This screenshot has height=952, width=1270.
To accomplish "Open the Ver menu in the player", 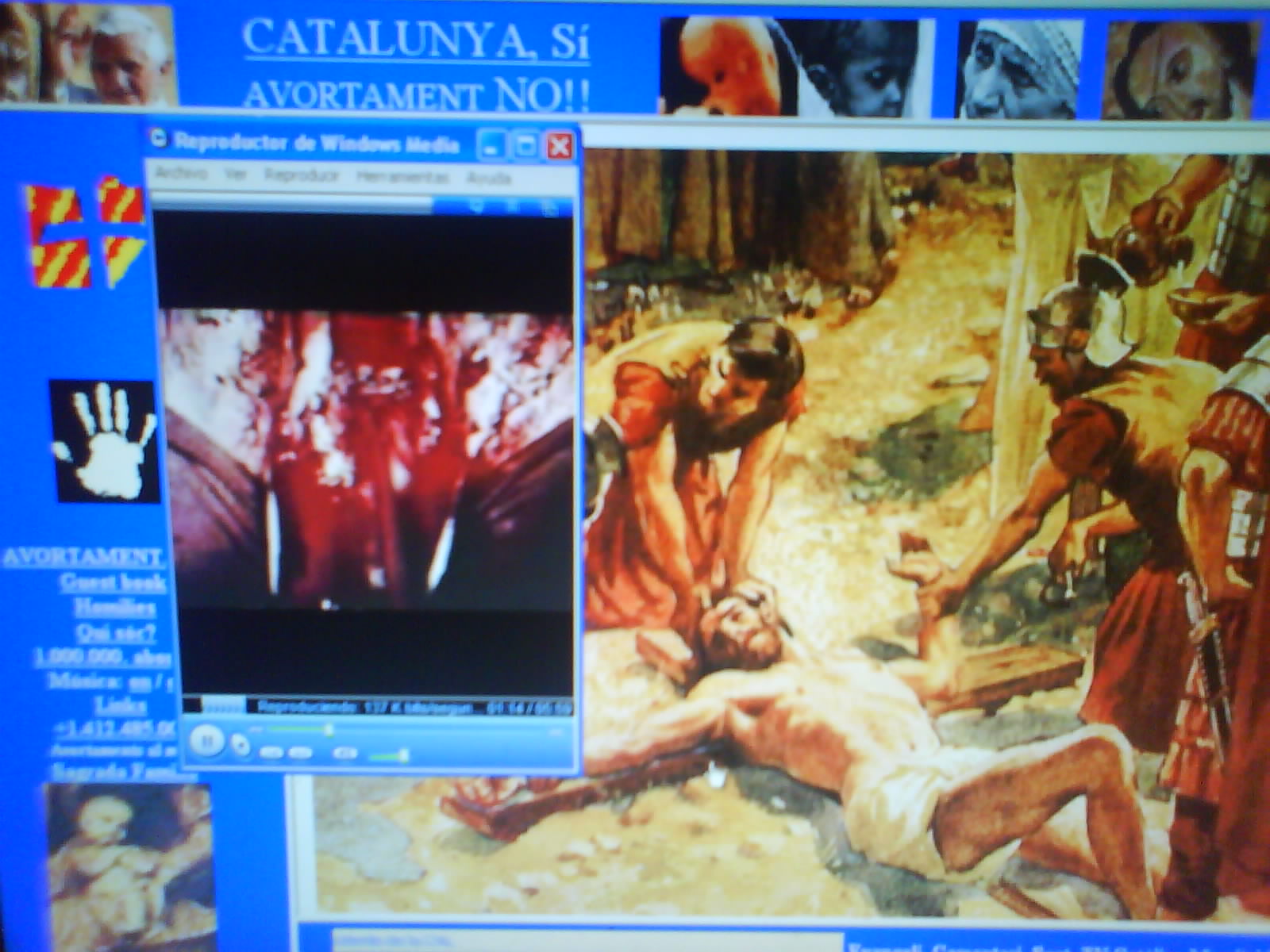I will [x=235, y=175].
